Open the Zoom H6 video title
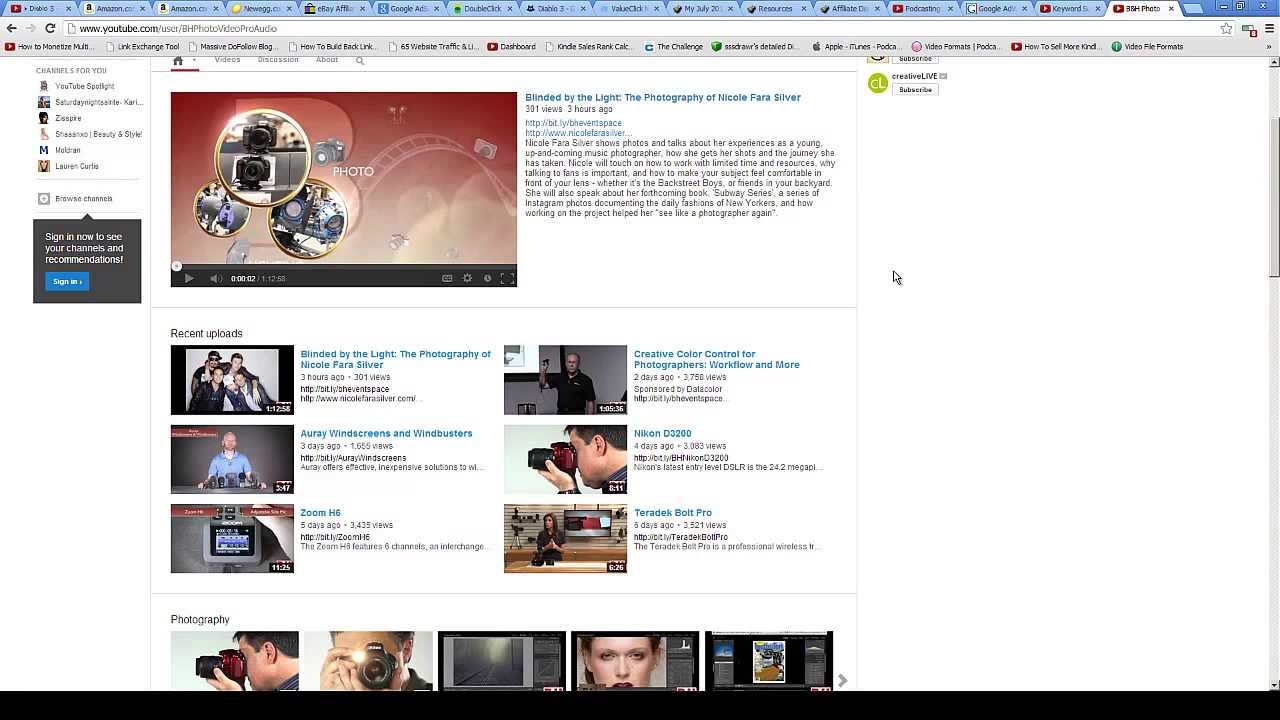This screenshot has height=720, width=1280. (x=320, y=513)
